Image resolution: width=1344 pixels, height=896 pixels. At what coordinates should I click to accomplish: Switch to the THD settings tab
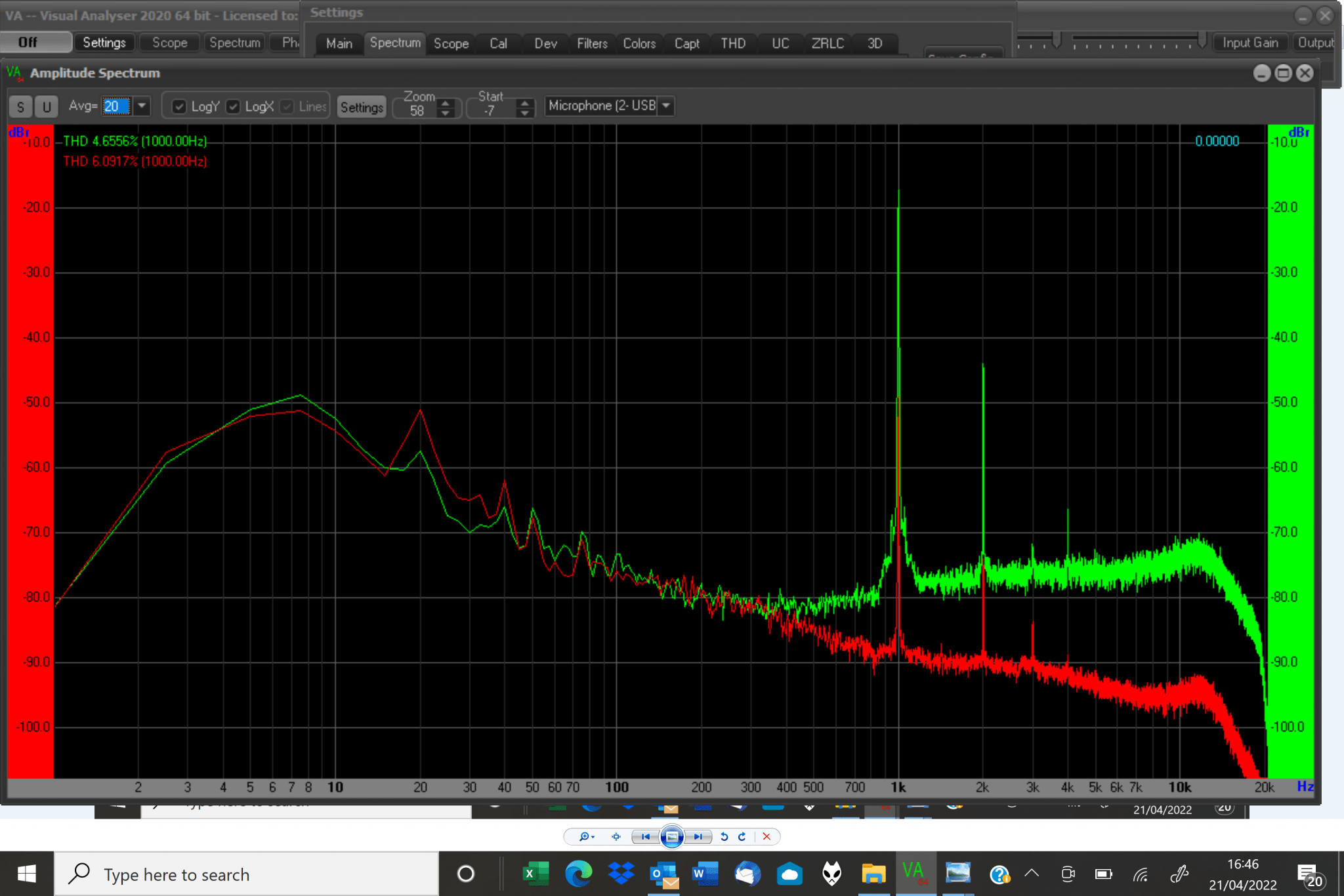pyautogui.click(x=733, y=43)
